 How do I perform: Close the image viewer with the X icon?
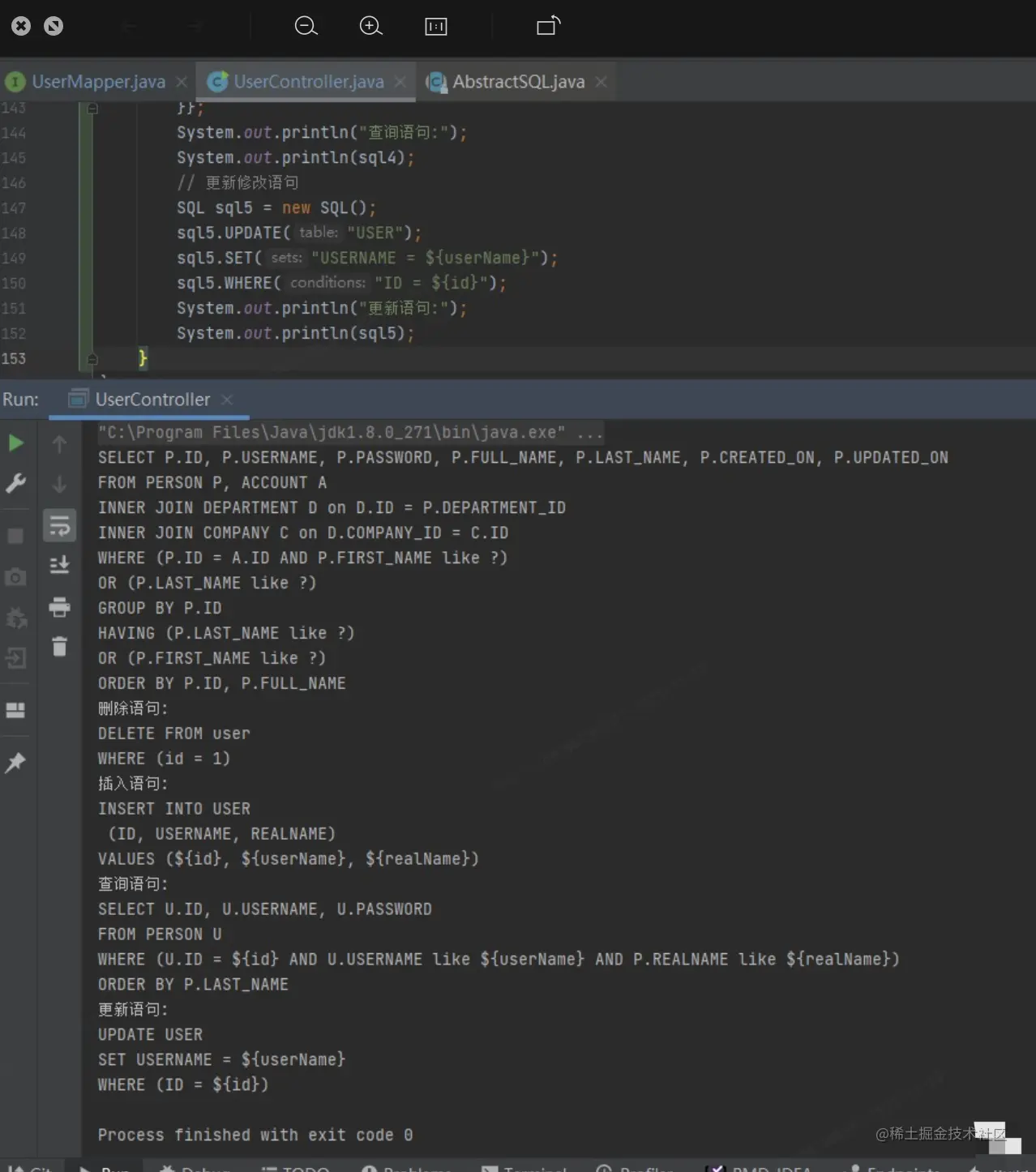click(21, 26)
